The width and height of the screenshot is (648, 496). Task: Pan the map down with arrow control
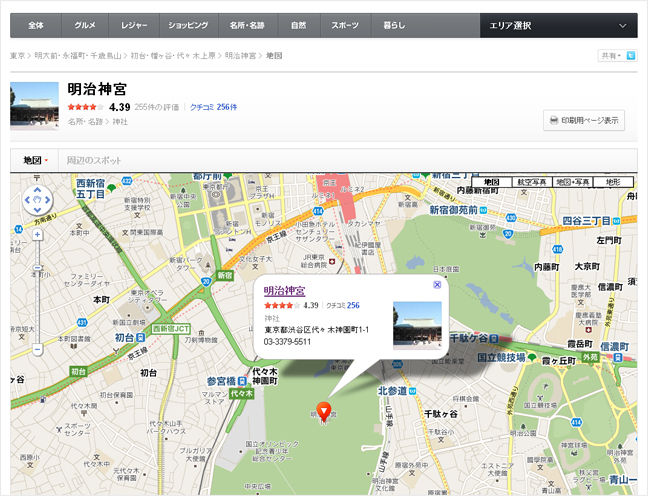pos(37,210)
